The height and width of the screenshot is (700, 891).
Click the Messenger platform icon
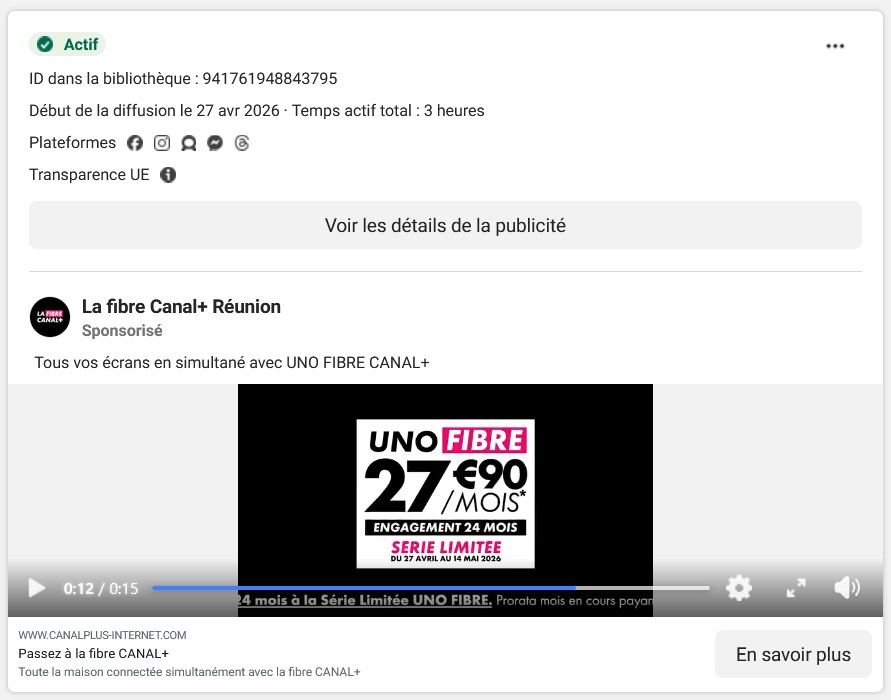click(215, 143)
